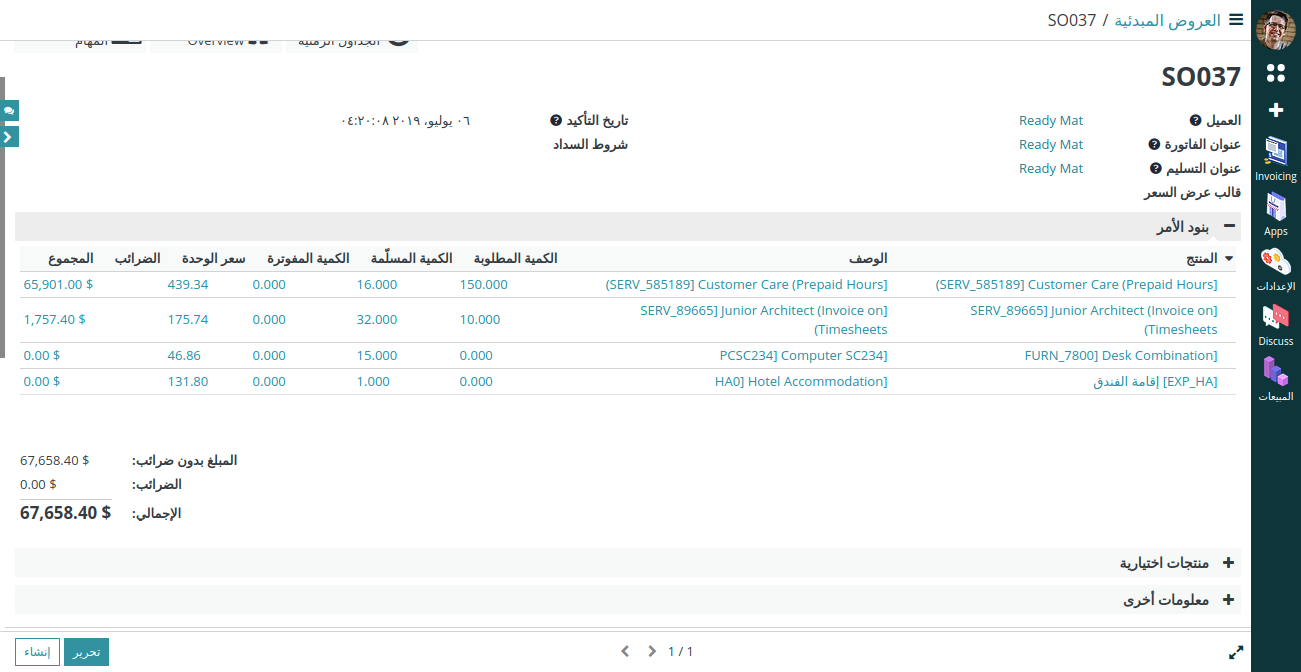Image resolution: width=1301 pixels, height=672 pixels.
Task: Expand the معلومات أخرى section
Action: click(1229, 600)
